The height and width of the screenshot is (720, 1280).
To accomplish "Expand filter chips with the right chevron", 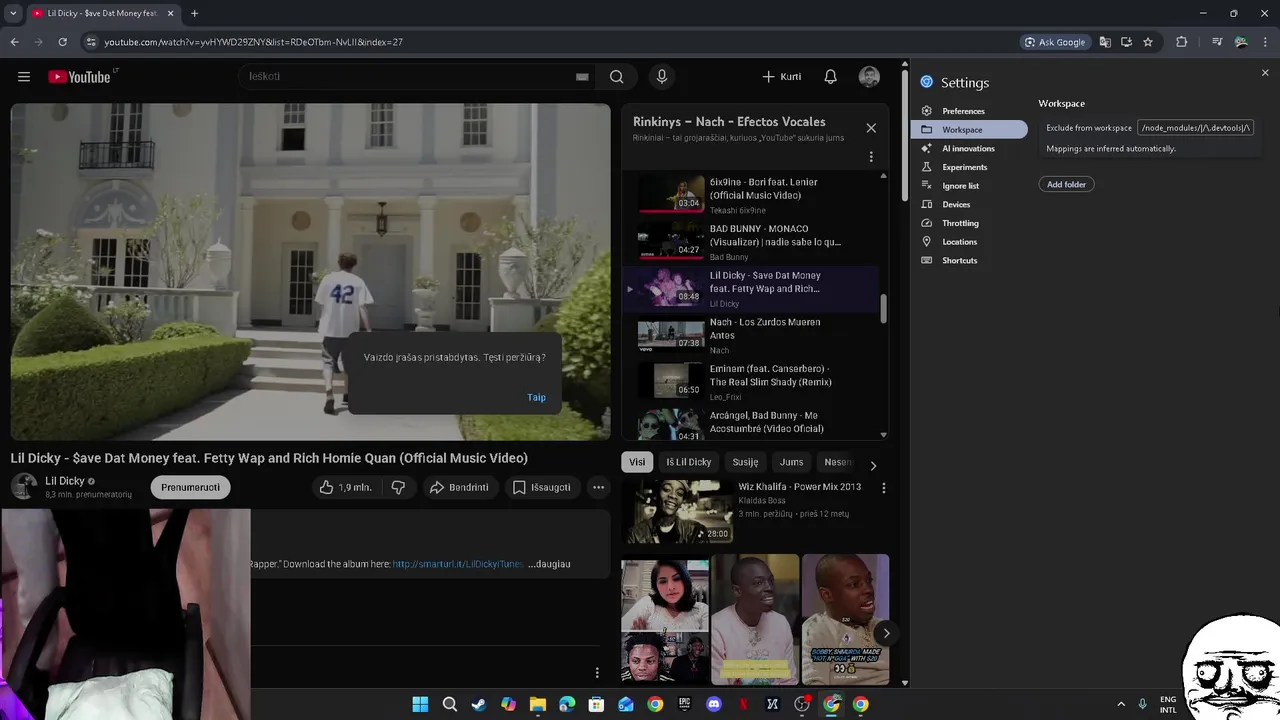I will click(x=873, y=465).
